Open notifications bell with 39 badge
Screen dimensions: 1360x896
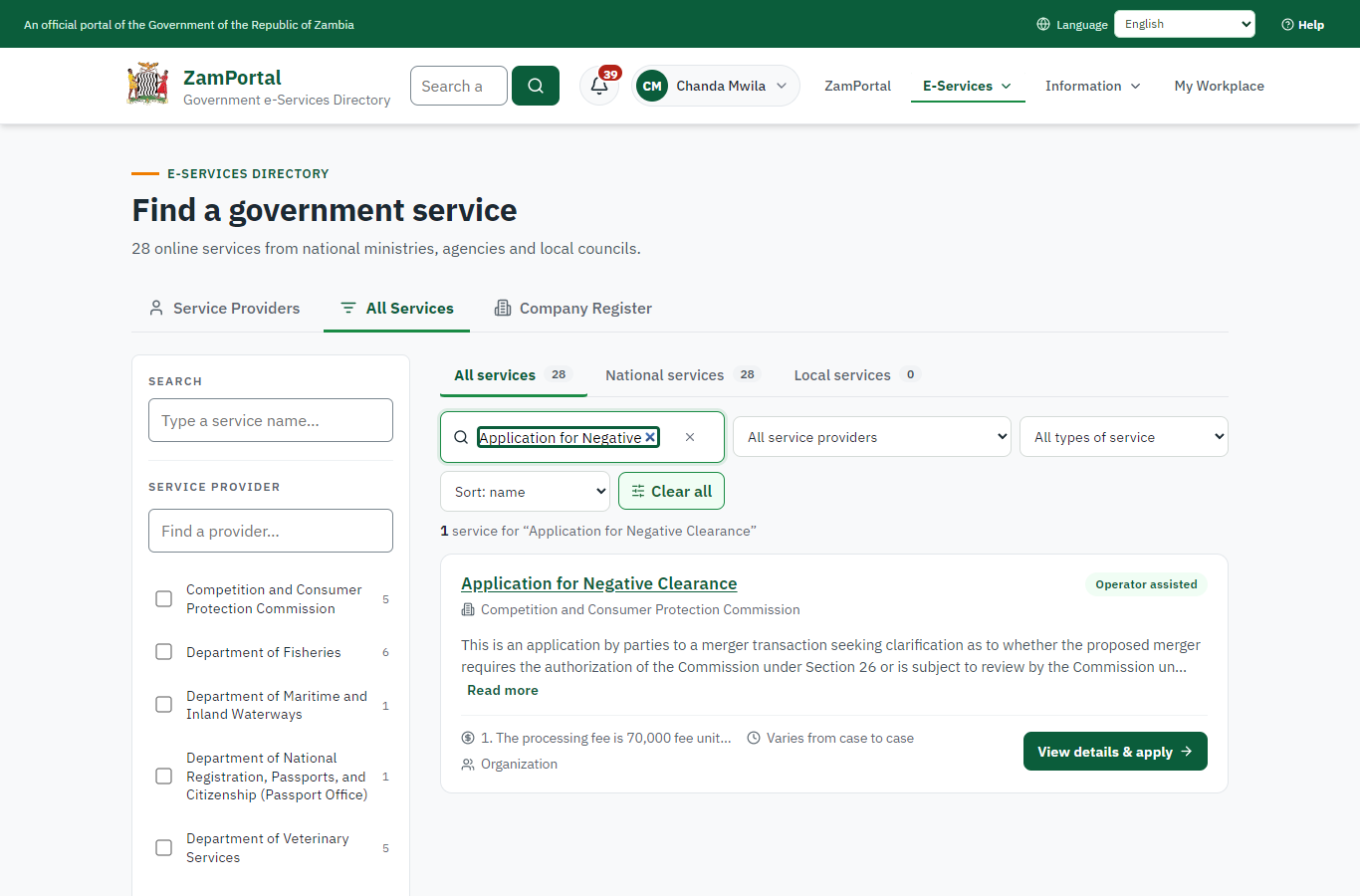coord(599,86)
